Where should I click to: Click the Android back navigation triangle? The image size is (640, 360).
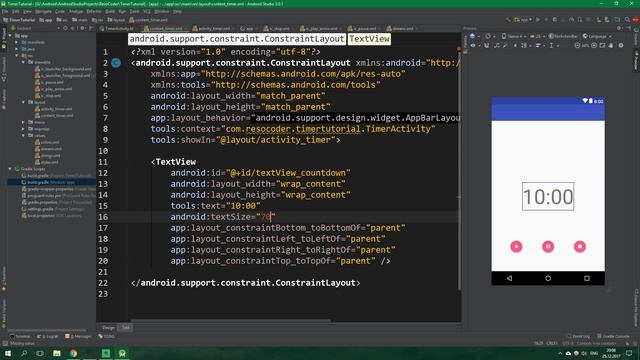[509, 278]
